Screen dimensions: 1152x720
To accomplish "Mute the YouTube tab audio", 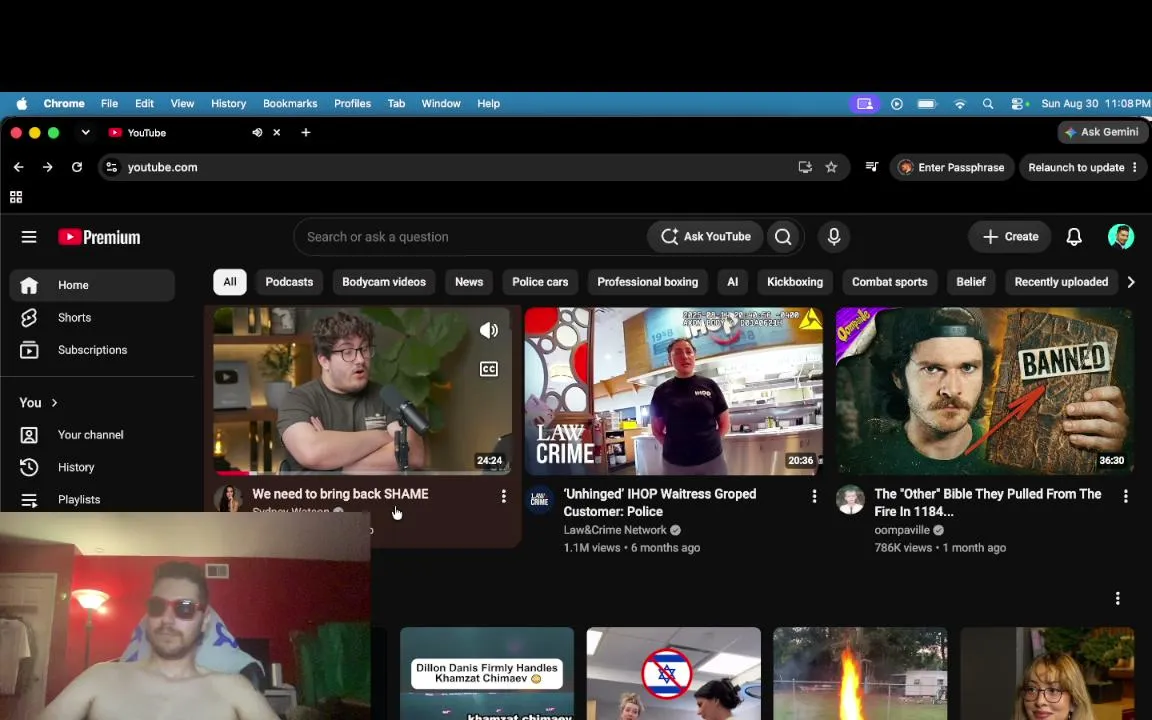I will point(257,132).
